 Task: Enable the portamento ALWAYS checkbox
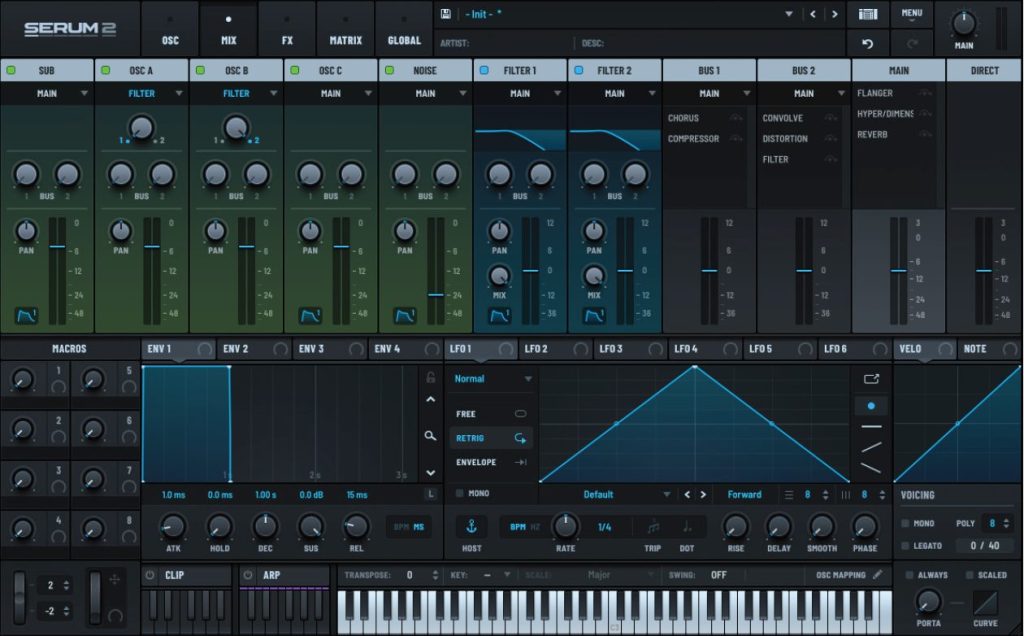tap(909, 575)
